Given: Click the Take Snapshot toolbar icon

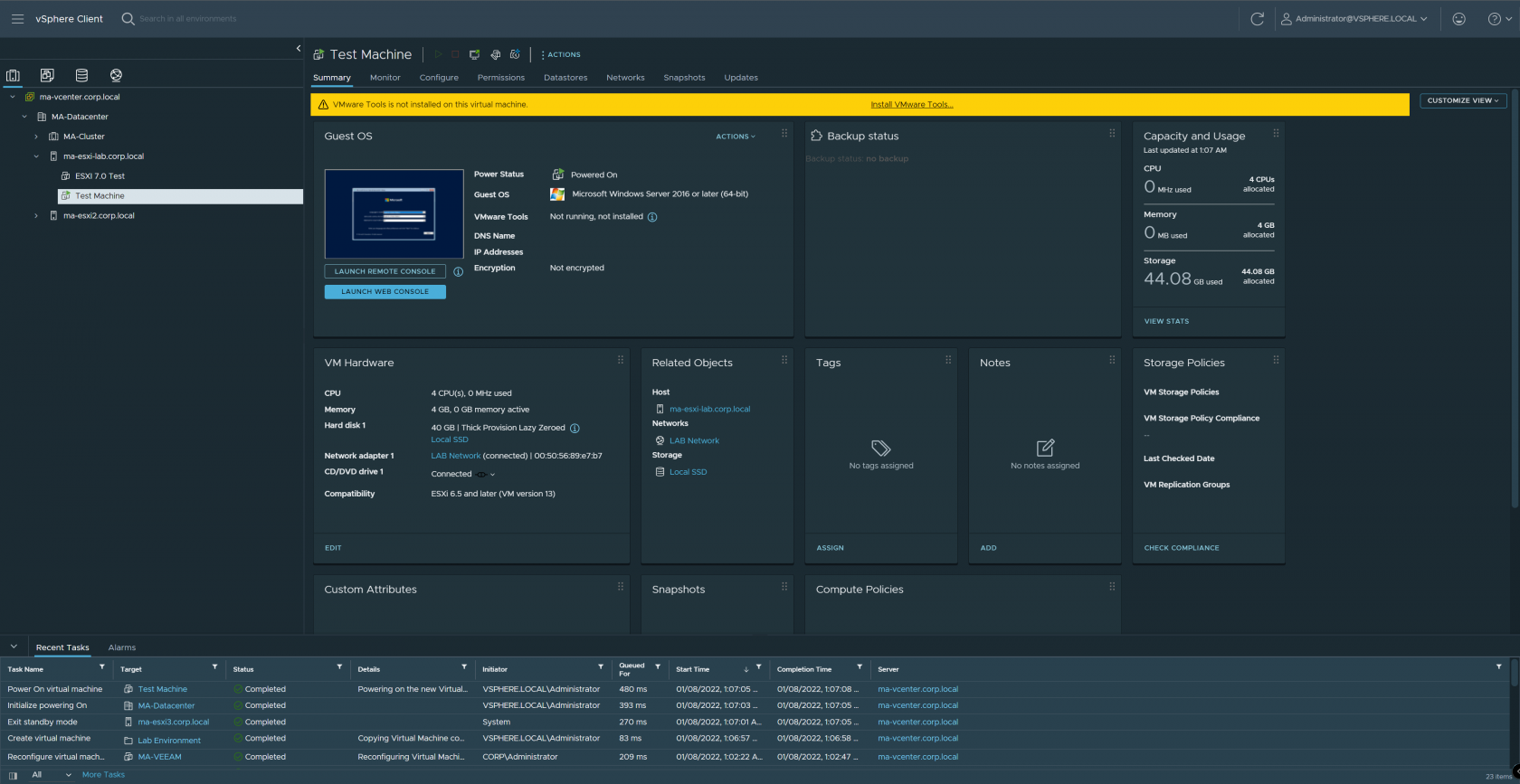Looking at the screenshot, I should pyautogui.click(x=515, y=54).
